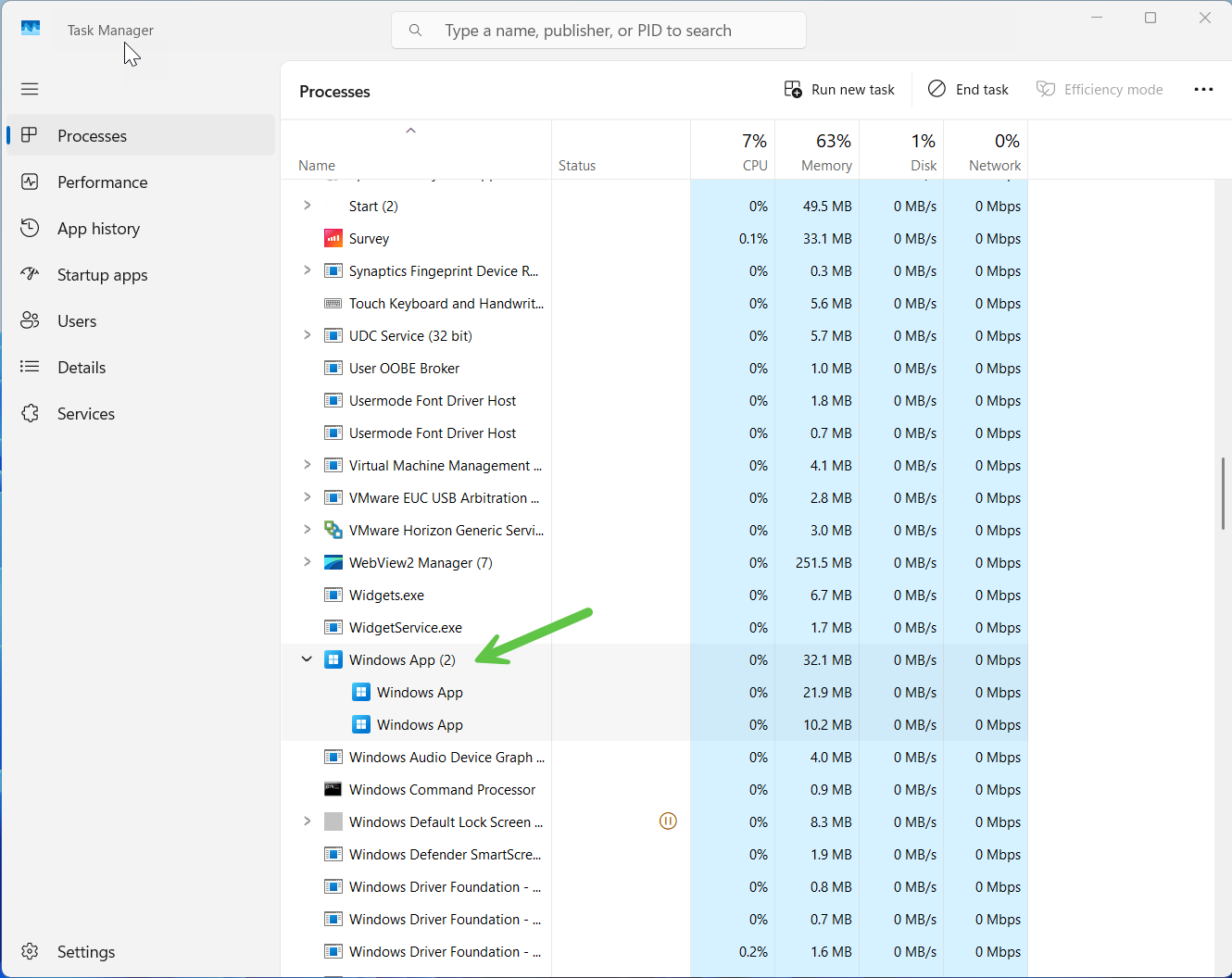Click the Widgets.exe process icon

tap(333, 595)
